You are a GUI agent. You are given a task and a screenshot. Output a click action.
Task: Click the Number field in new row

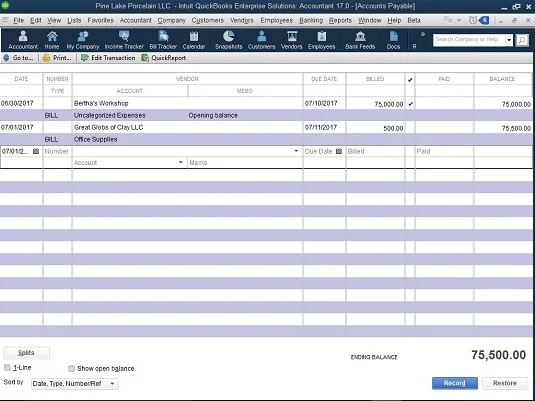point(57,151)
